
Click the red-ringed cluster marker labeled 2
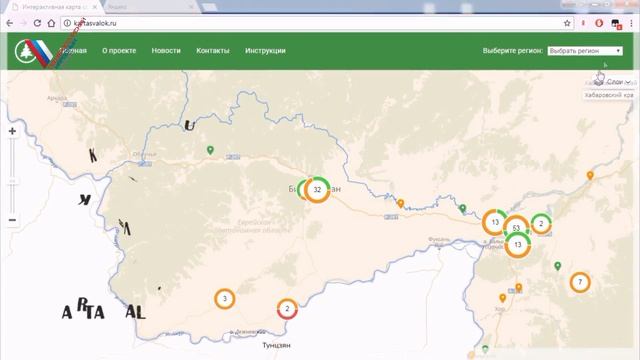(x=287, y=309)
